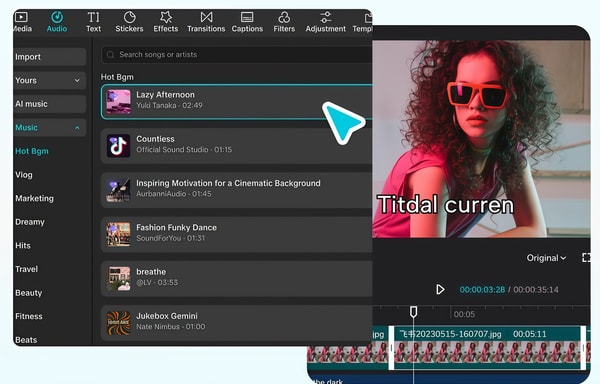Image resolution: width=600 pixels, height=384 pixels.
Task: Click the Import button
Action: 49,57
